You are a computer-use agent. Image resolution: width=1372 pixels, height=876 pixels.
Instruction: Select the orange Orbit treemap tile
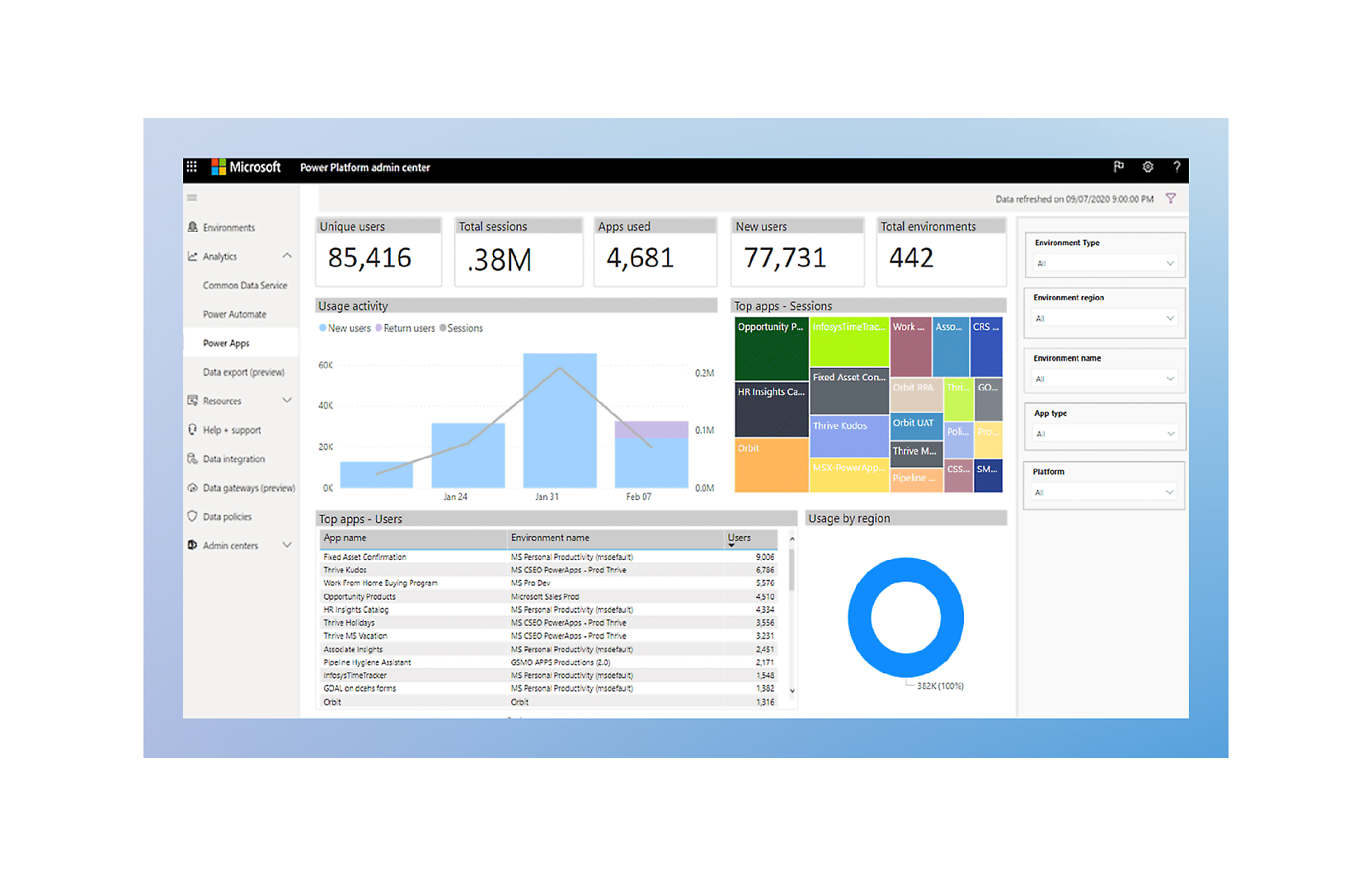click(771, 465)
